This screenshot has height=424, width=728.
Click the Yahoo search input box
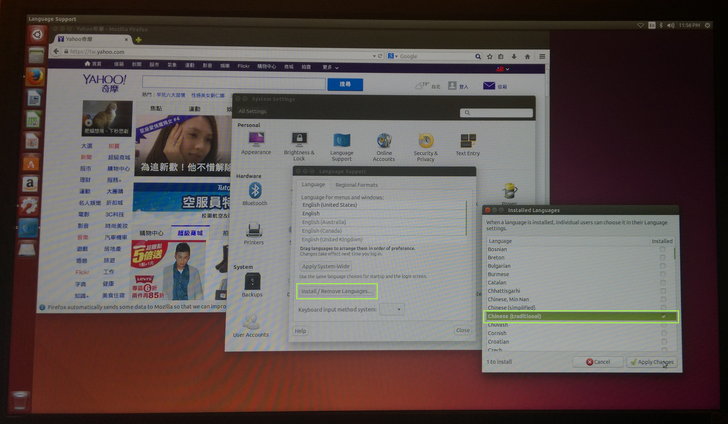point(234,84)
